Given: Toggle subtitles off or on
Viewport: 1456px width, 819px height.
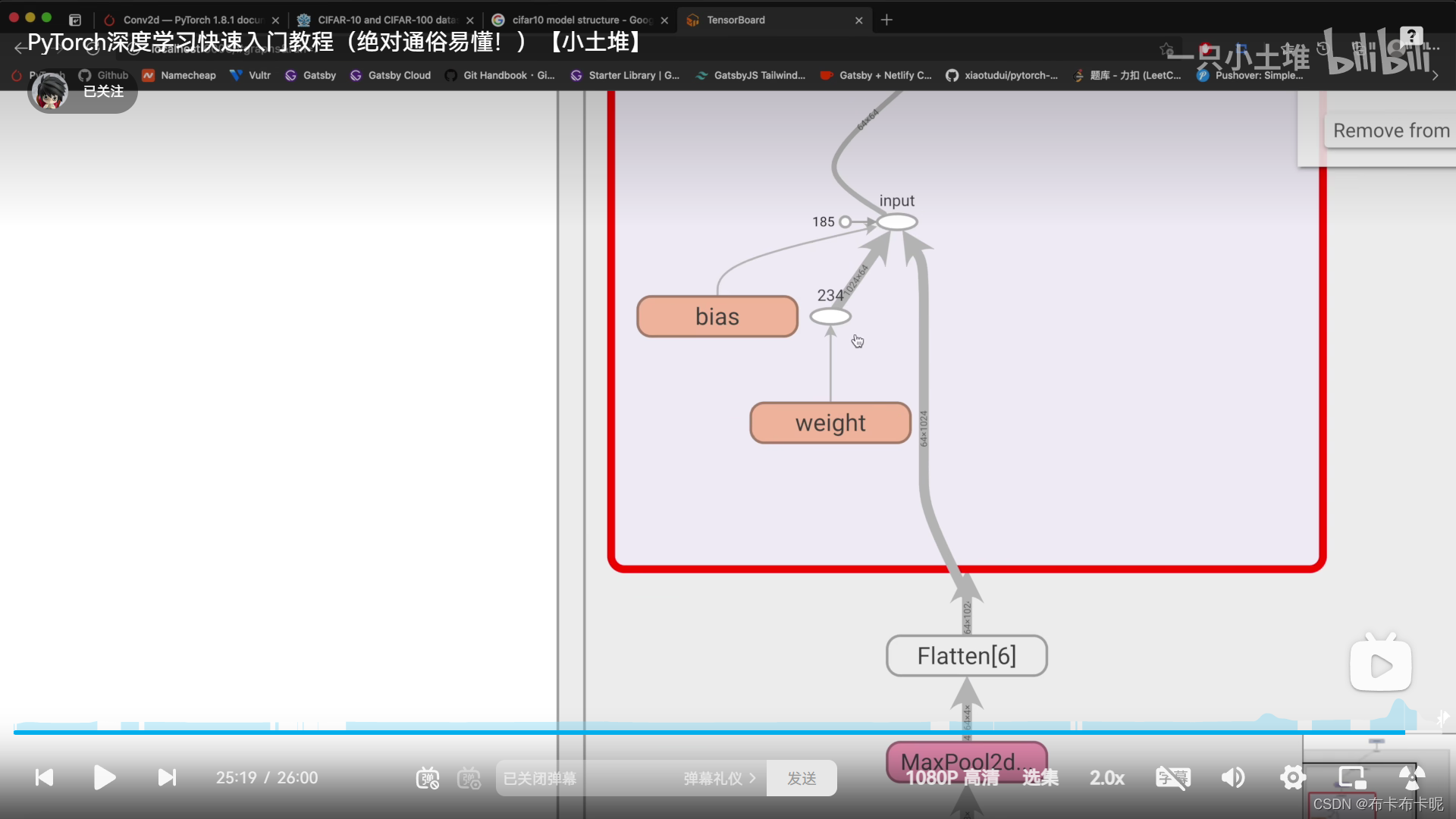Looking at the screenshot, I should click(1172, 777).
